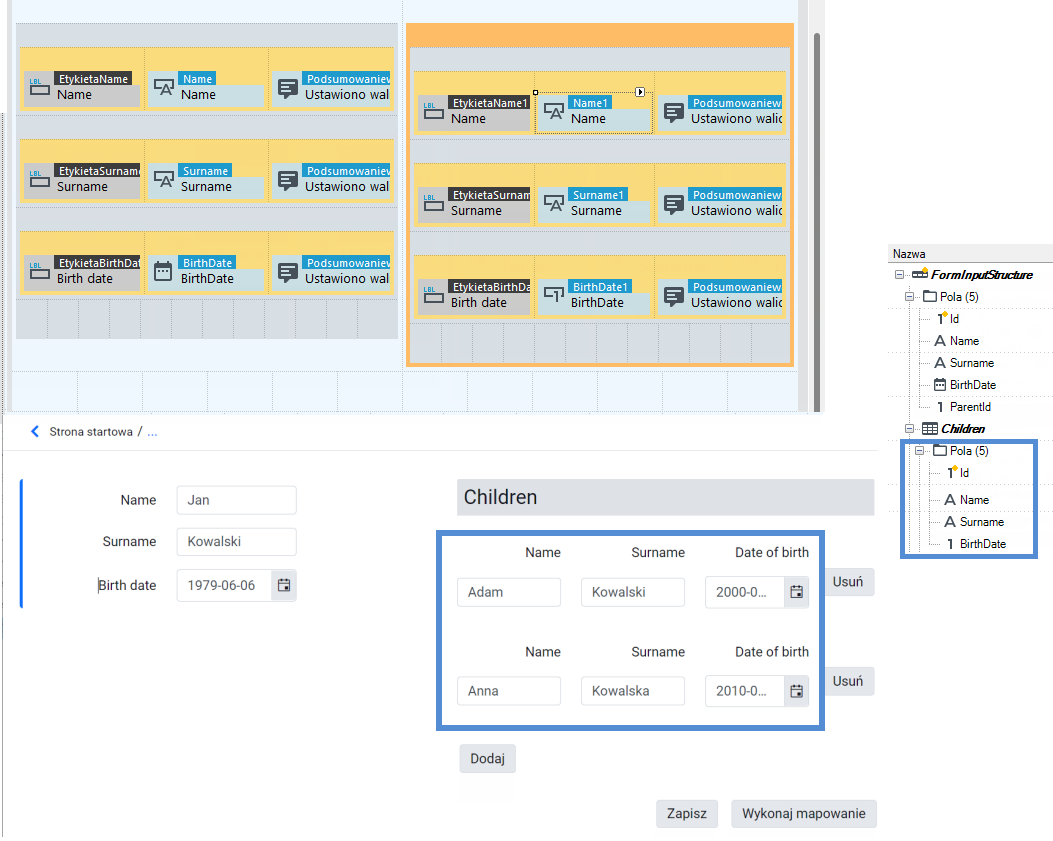Click the Zapisz button
This screenshot has height=841, width=1053.
(x=686, y=813)
